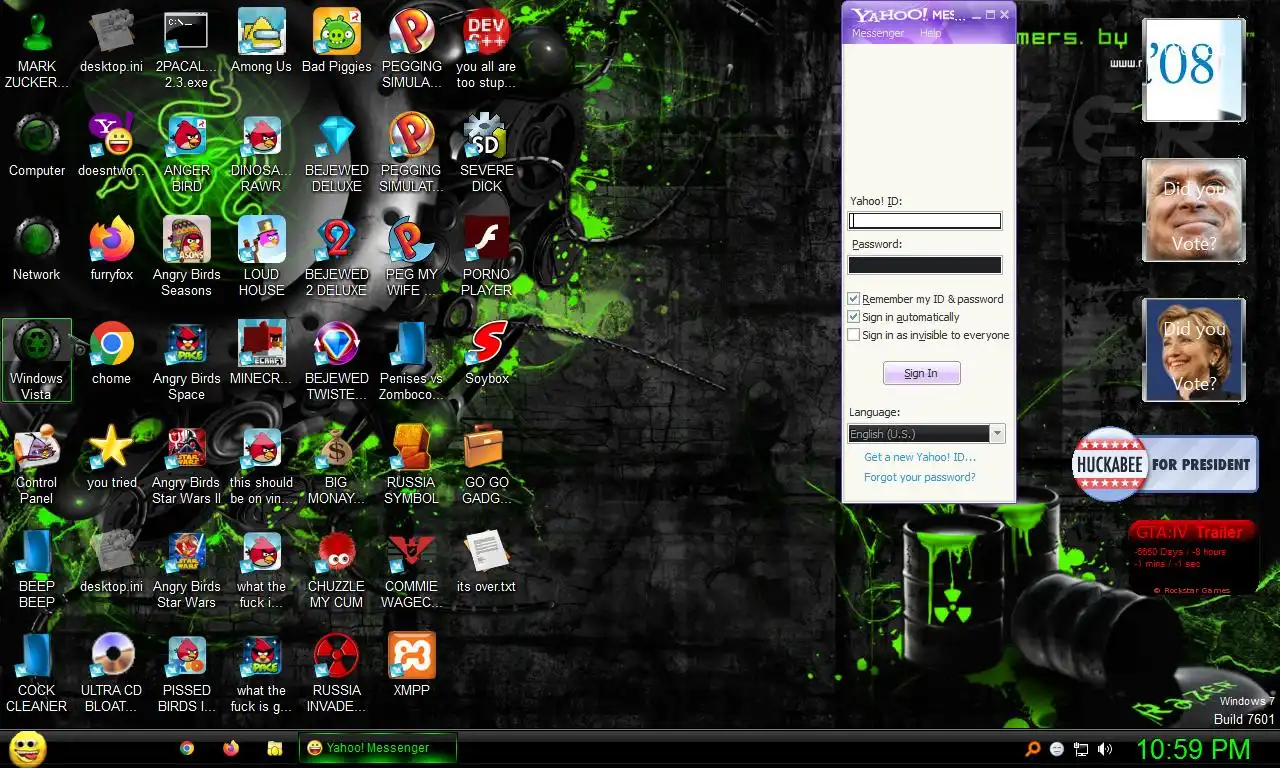Open Angry Birds Star Wars II shortcut
This screenshot has width=1280, height=768.
186,466
